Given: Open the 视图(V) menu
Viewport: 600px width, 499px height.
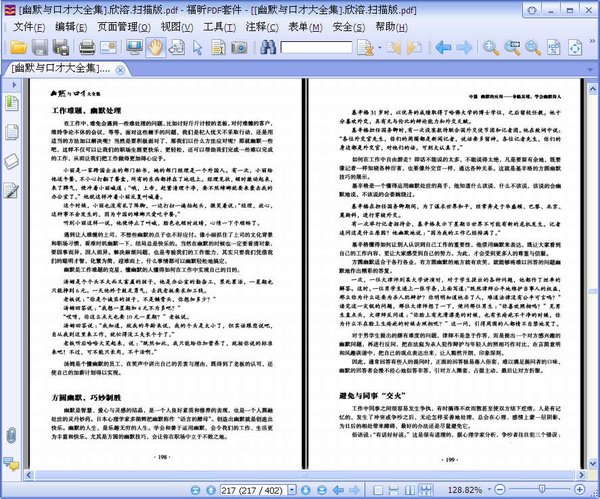Looking at the screenshot, I should (x=176, y=27).
